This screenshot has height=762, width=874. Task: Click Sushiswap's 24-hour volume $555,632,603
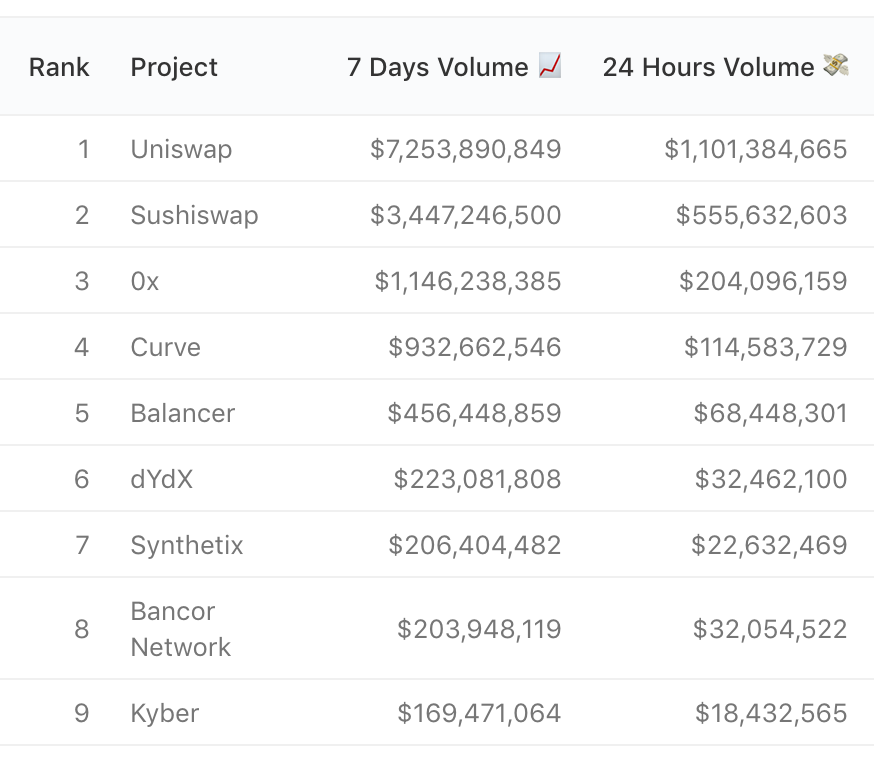point(761,215)
